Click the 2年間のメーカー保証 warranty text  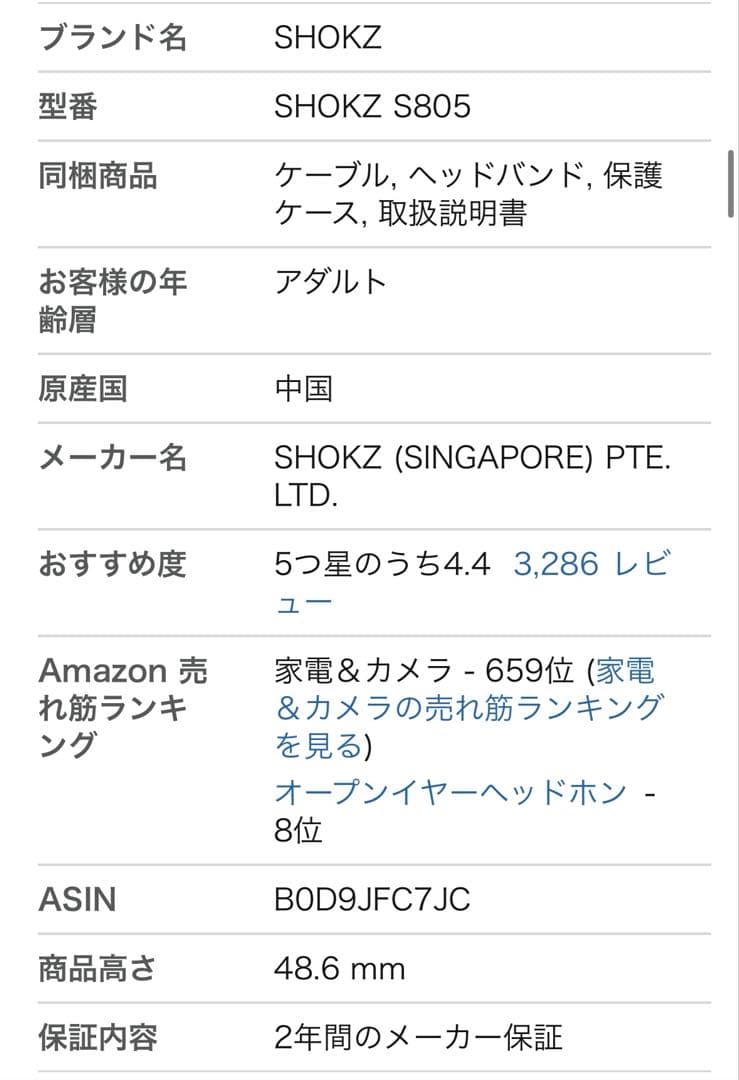click(x=418, y=1037)
